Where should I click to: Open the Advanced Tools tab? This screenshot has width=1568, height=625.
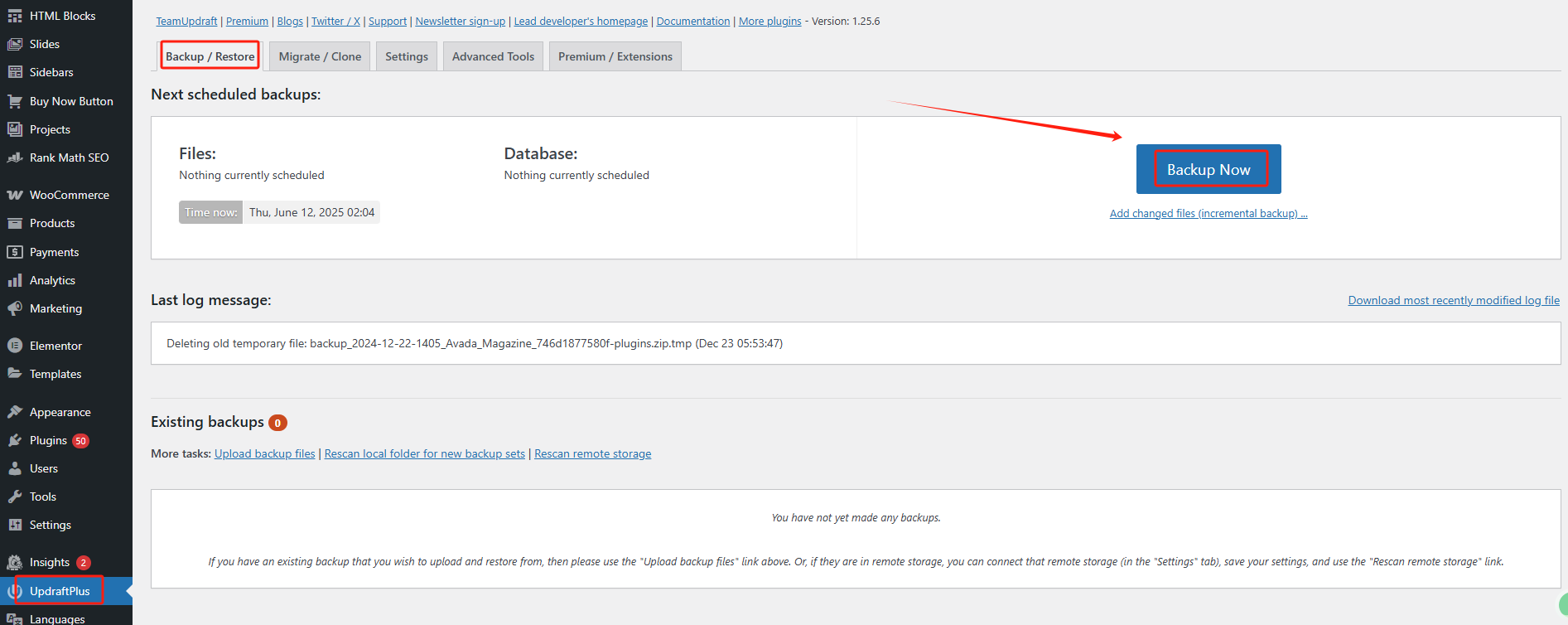click(493, 56)
